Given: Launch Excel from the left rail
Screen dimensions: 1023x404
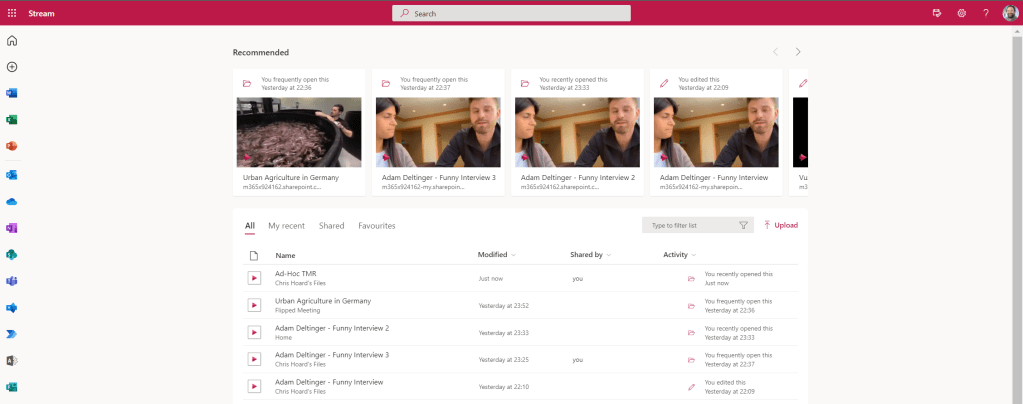Looking at the screenshot, I should [x=12, y=119].
